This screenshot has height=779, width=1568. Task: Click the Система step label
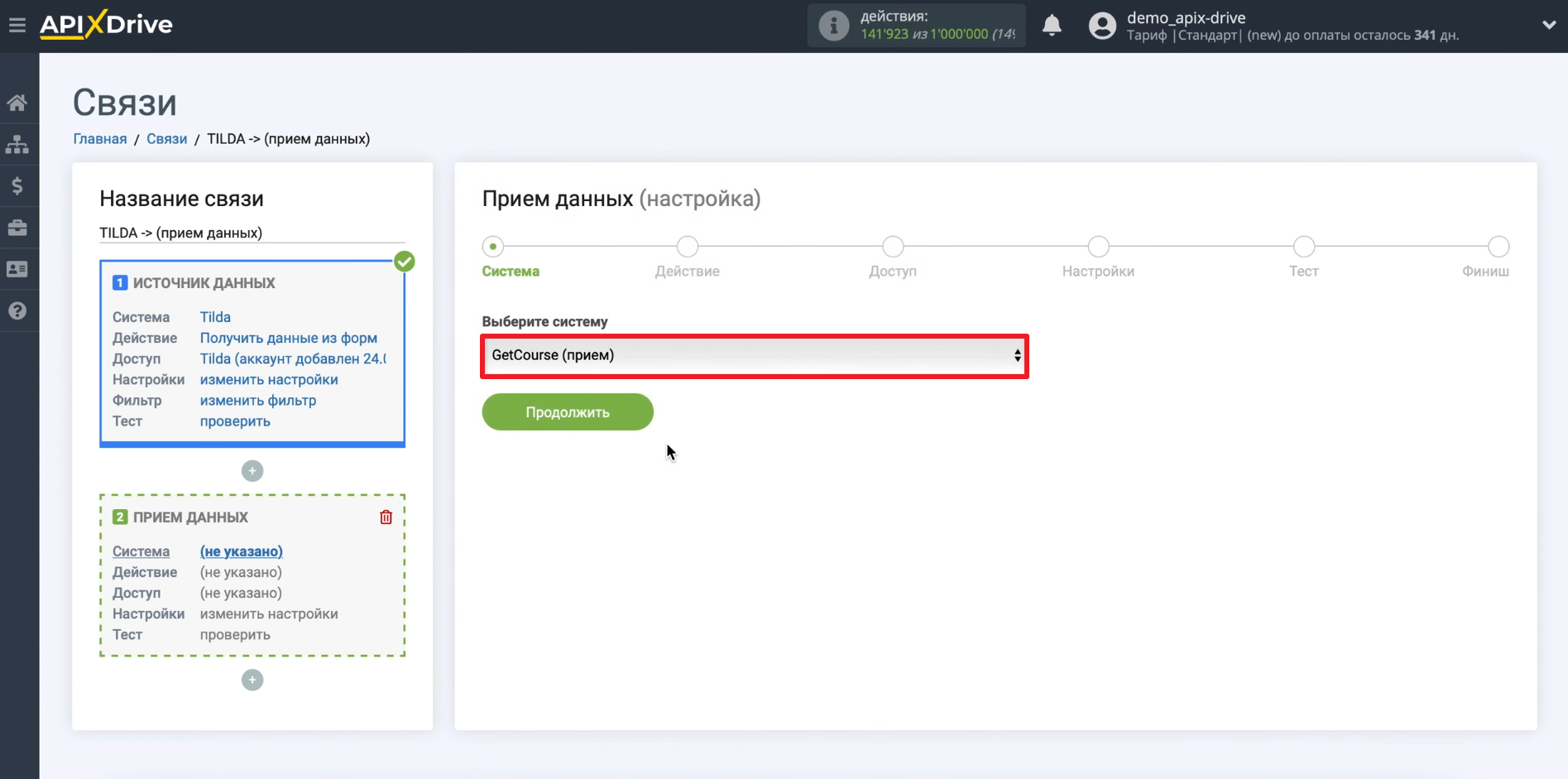[511, 272]
